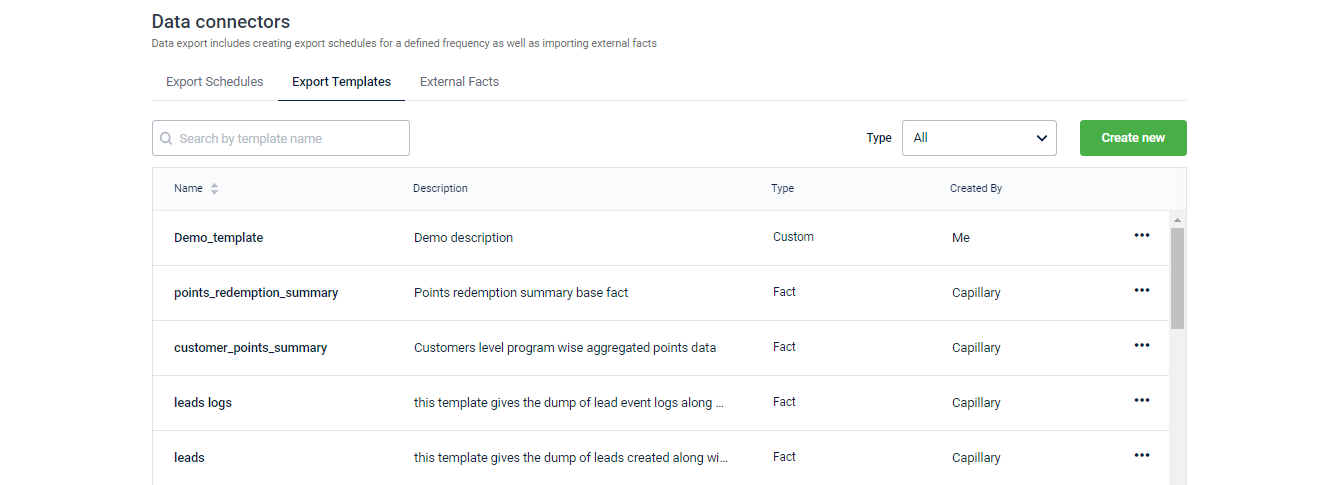Focus the Search by template name field
This screenshot has height=485, width=1343.
tap(281, 138)
